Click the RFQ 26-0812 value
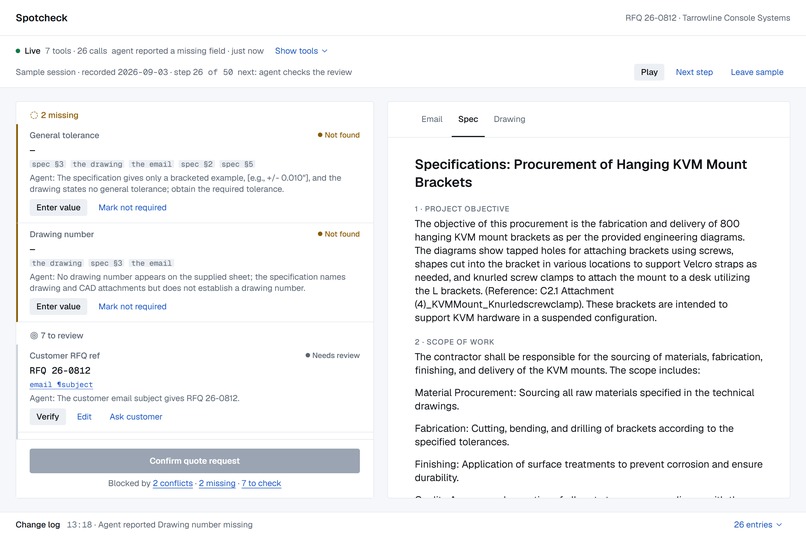806x537 pixels. [60, 371]
